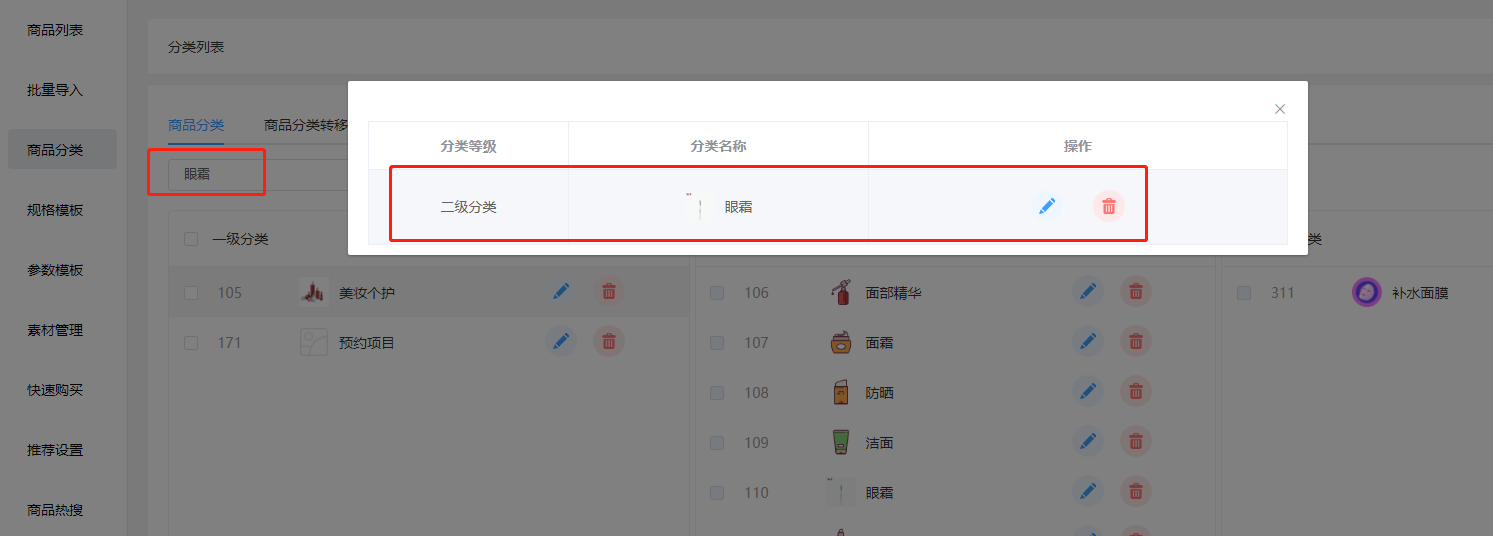1493x536 pixels.
Task: Tick the checkbox for row 171 预约项目
Action: pos(191,343)
